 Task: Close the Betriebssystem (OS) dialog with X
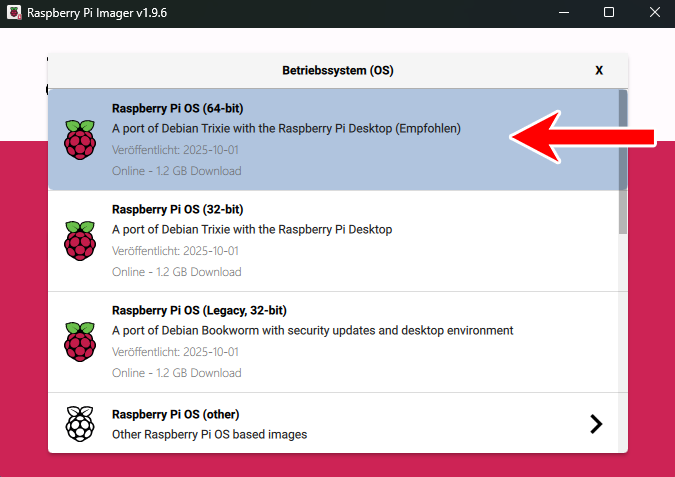click(x=599, y=71)
